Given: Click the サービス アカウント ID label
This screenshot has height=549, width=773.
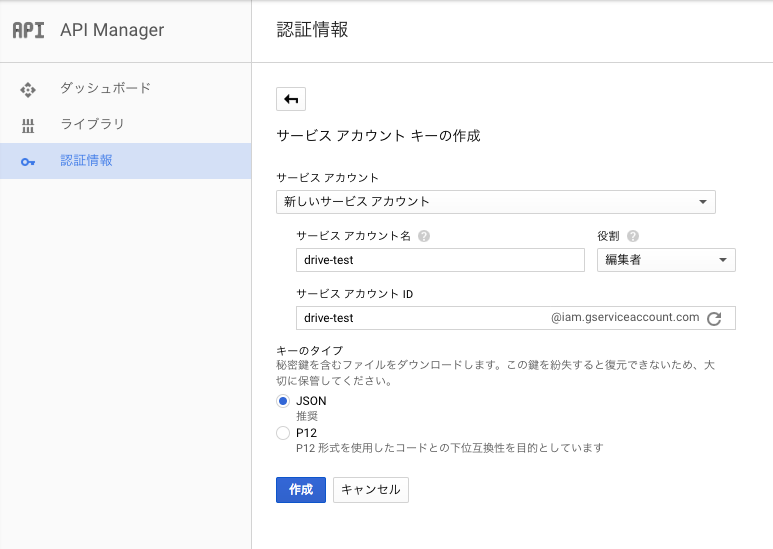Looking at the screenshot, I should click(x=354, y=294).
